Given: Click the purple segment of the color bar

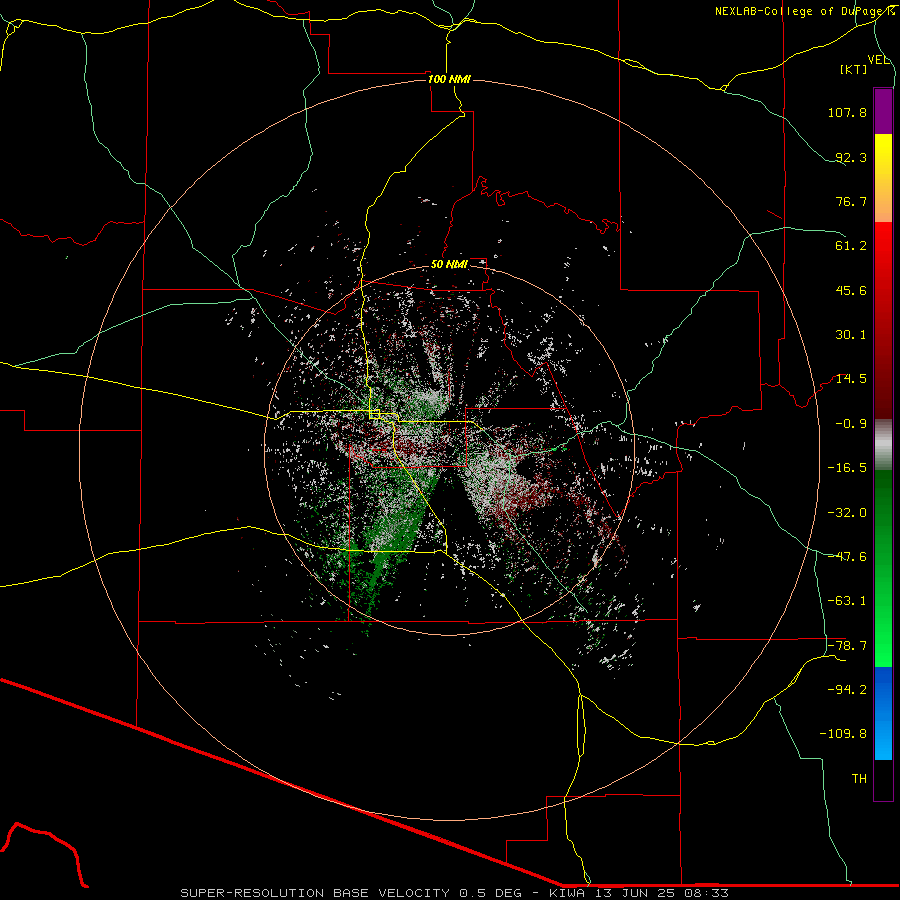Looking at the screenshot, I should coord(883,111).
